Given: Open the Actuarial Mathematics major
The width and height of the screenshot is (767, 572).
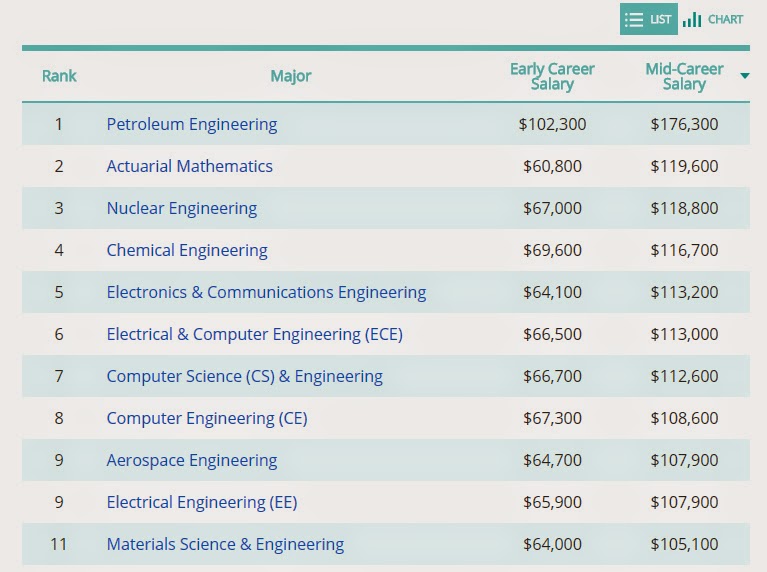Looking at the screenshot, I should [189, 166].
